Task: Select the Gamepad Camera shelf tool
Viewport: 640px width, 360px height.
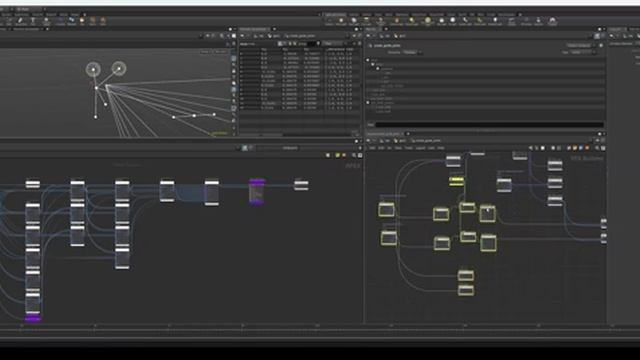Action: click(552, 21)
